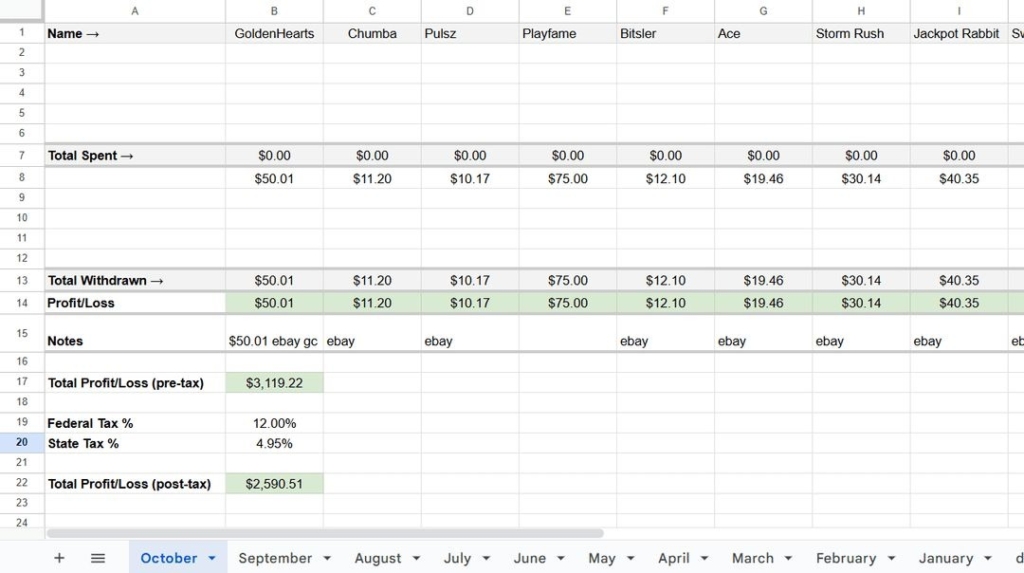Add a new sheet with plus button
Screen dimensions: 1024x573
pos(59,558)
